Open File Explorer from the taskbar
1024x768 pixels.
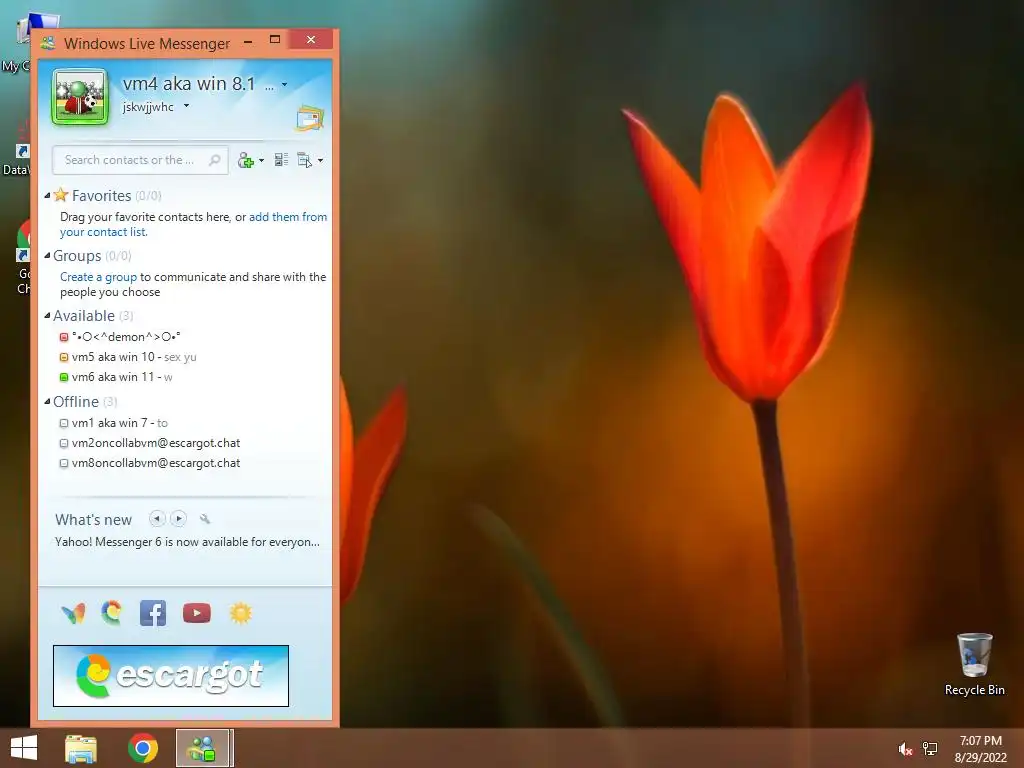coord(81,748)
